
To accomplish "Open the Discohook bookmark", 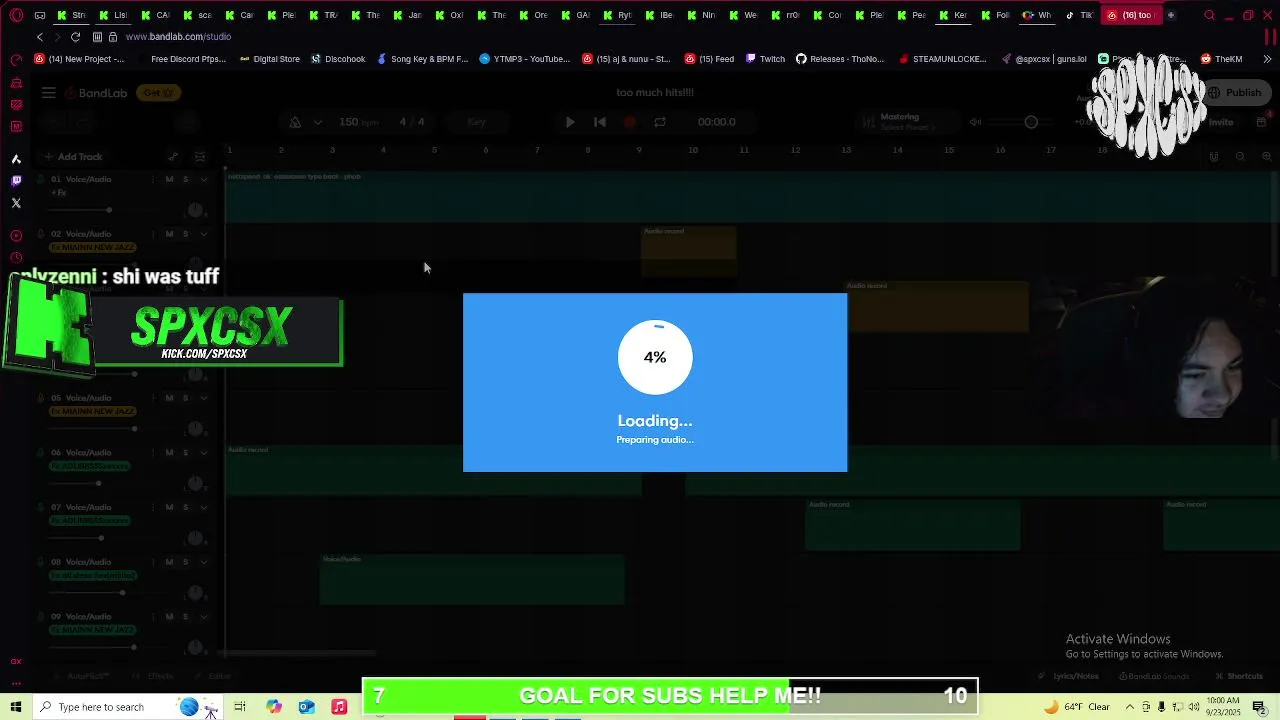I will pos(338,59).
